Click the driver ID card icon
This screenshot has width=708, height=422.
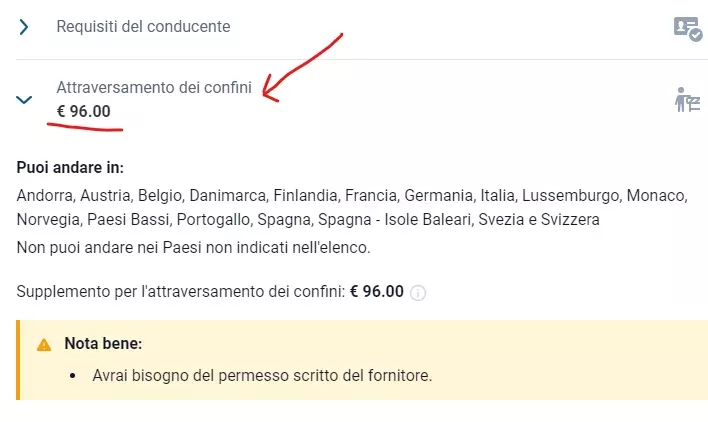(x=687, y=28)
